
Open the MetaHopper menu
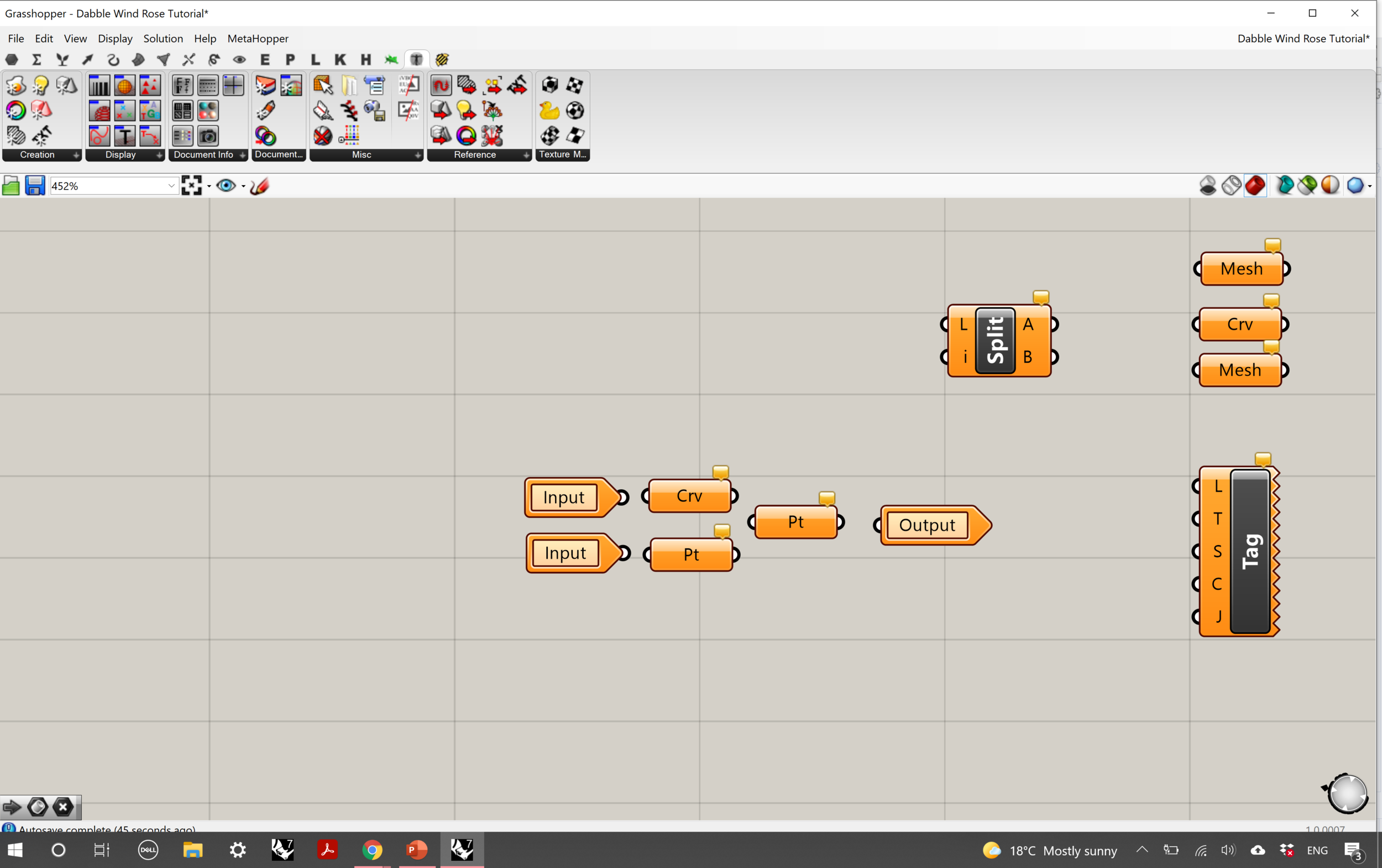point(258,39)
